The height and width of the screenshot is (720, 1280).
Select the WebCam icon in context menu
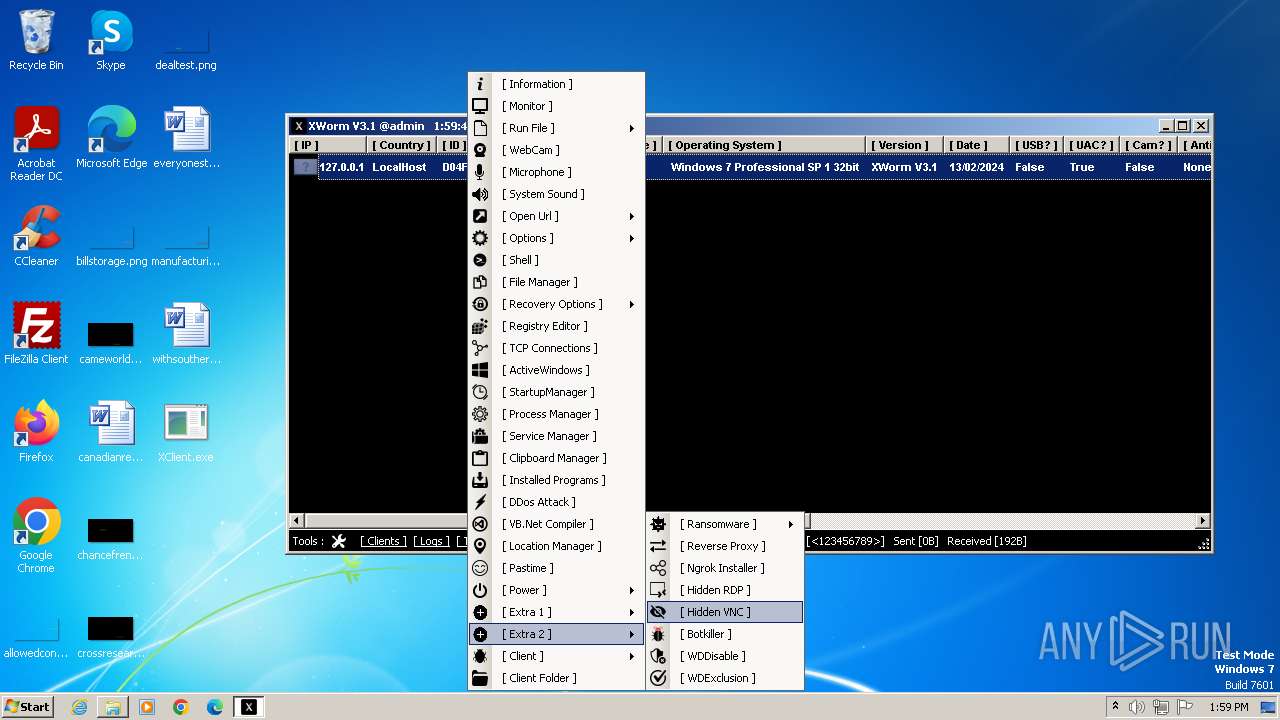click(480, 150)
